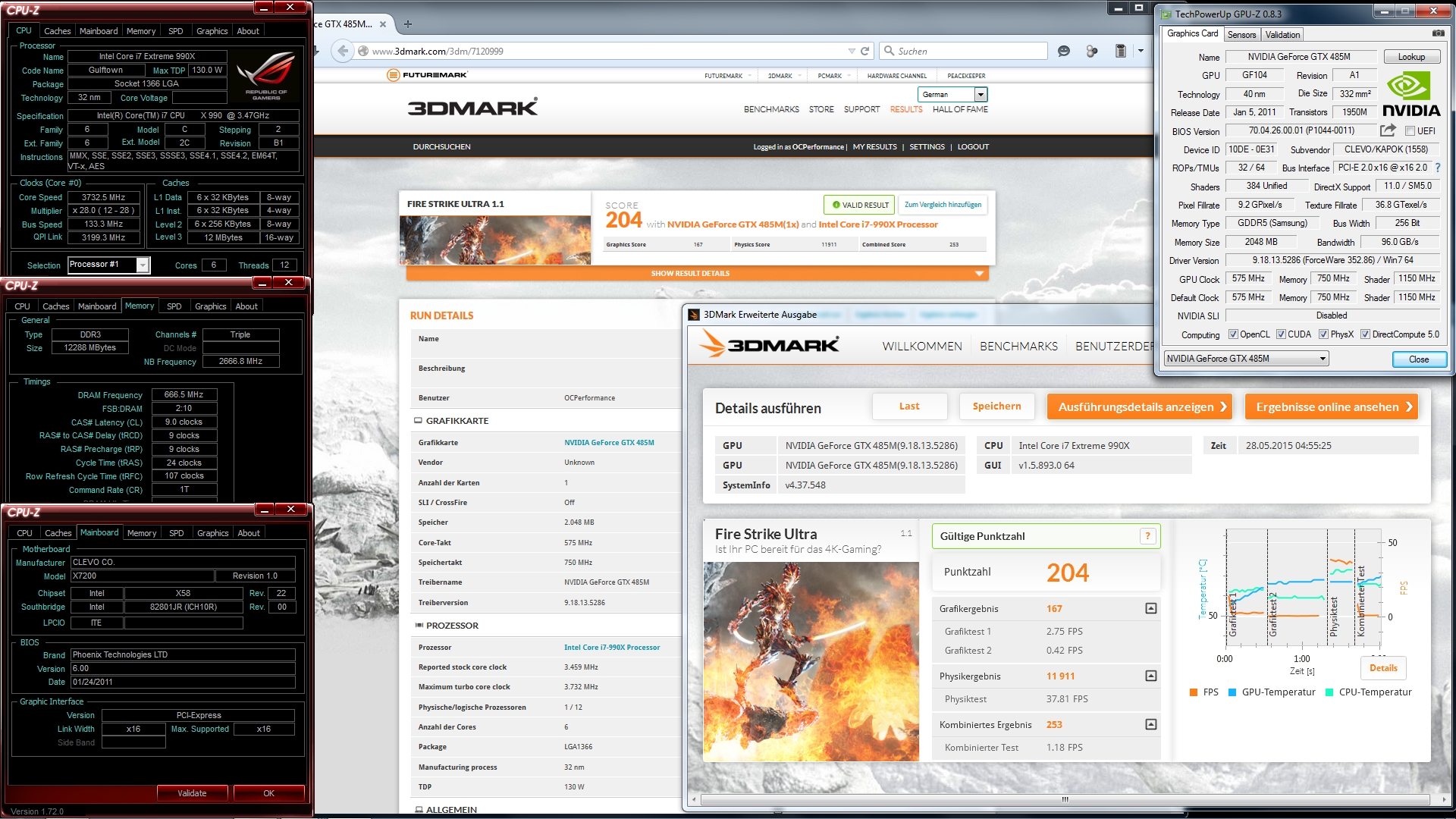Click the browser back arrow button
Image resolution: width=1456 pixels, height=819 pixels.
[343, 51]
